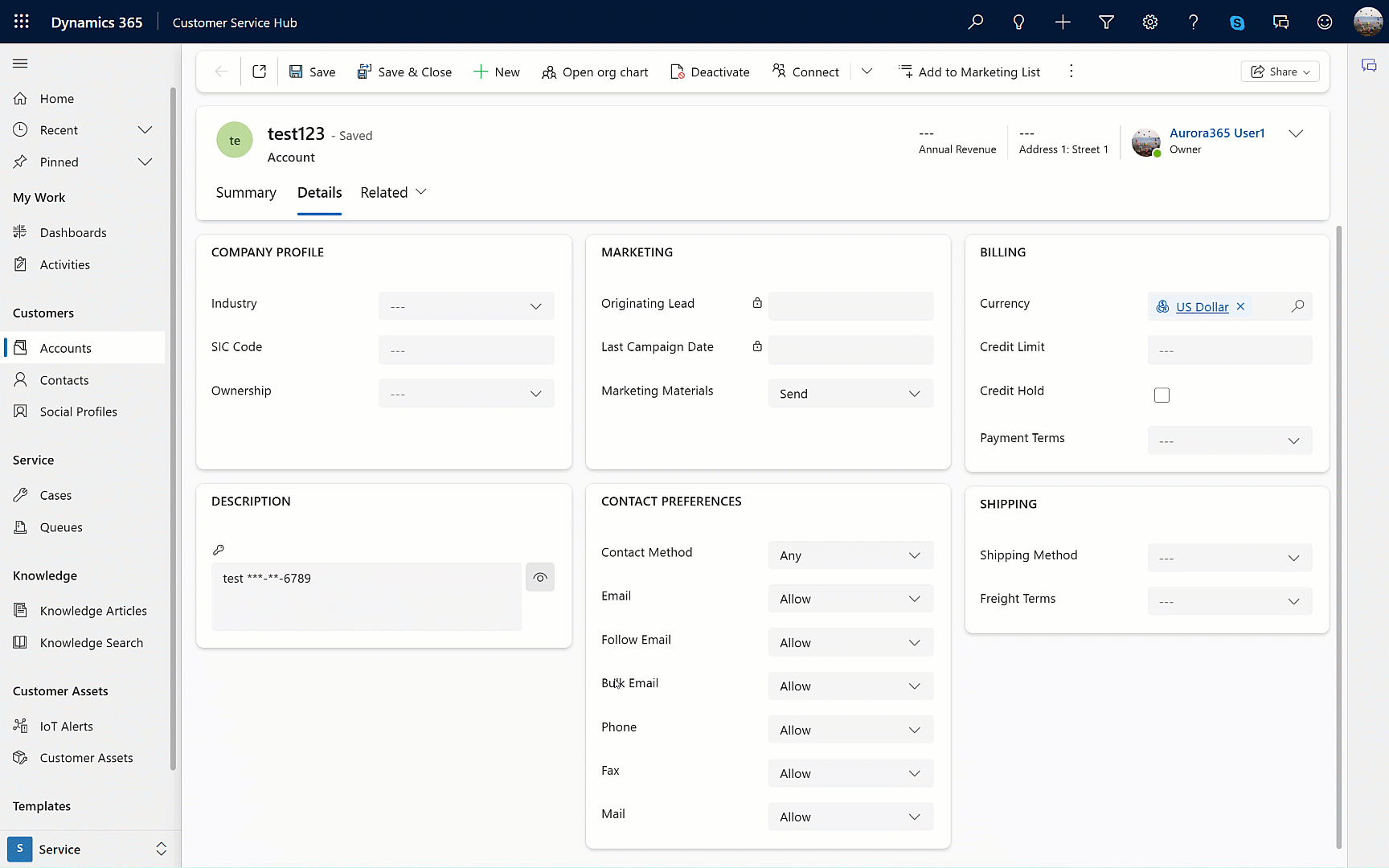Click the SIC Code input field
This screenshot has height=868, width=1389.
466,350
